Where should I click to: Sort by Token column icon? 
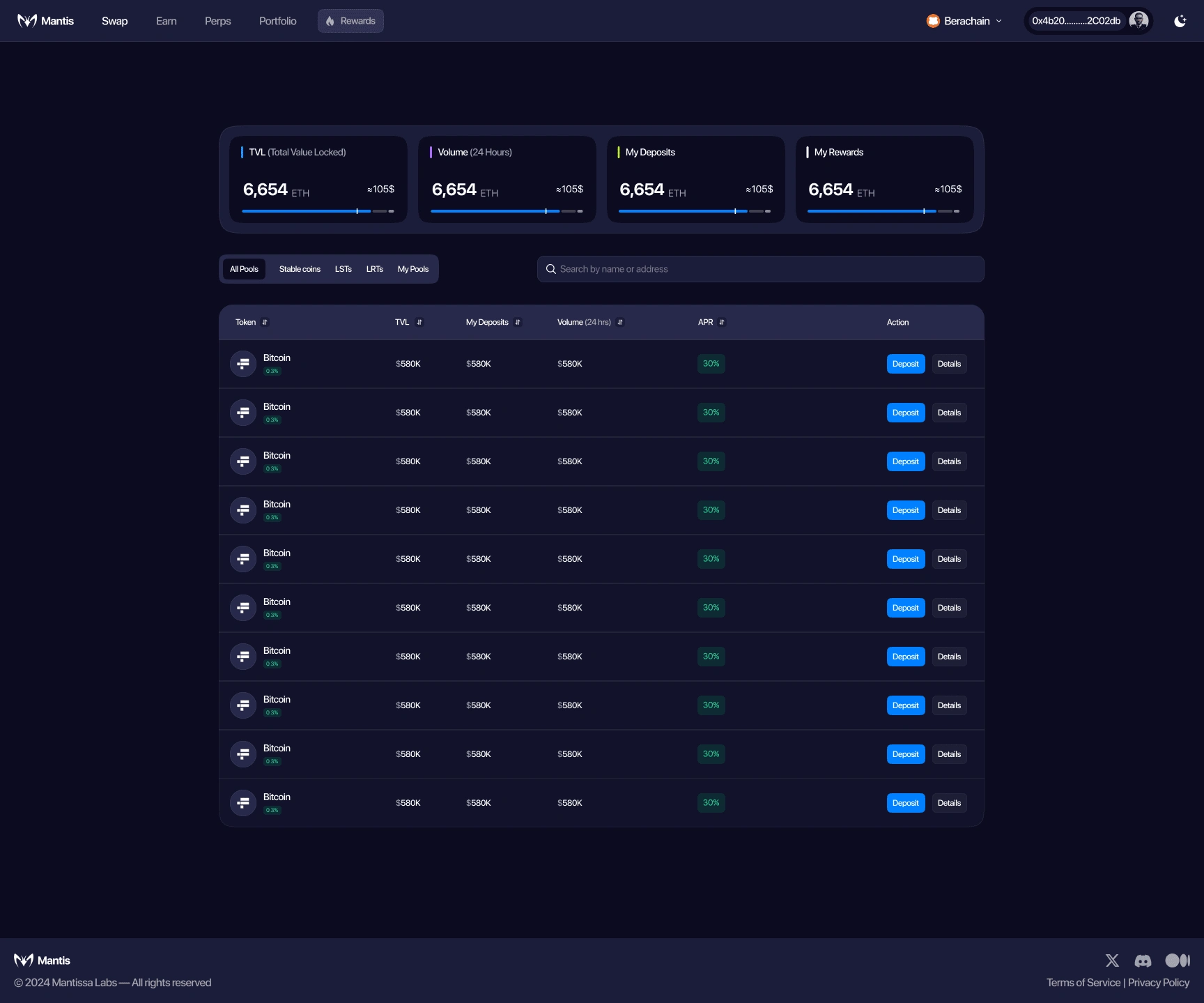265,323
